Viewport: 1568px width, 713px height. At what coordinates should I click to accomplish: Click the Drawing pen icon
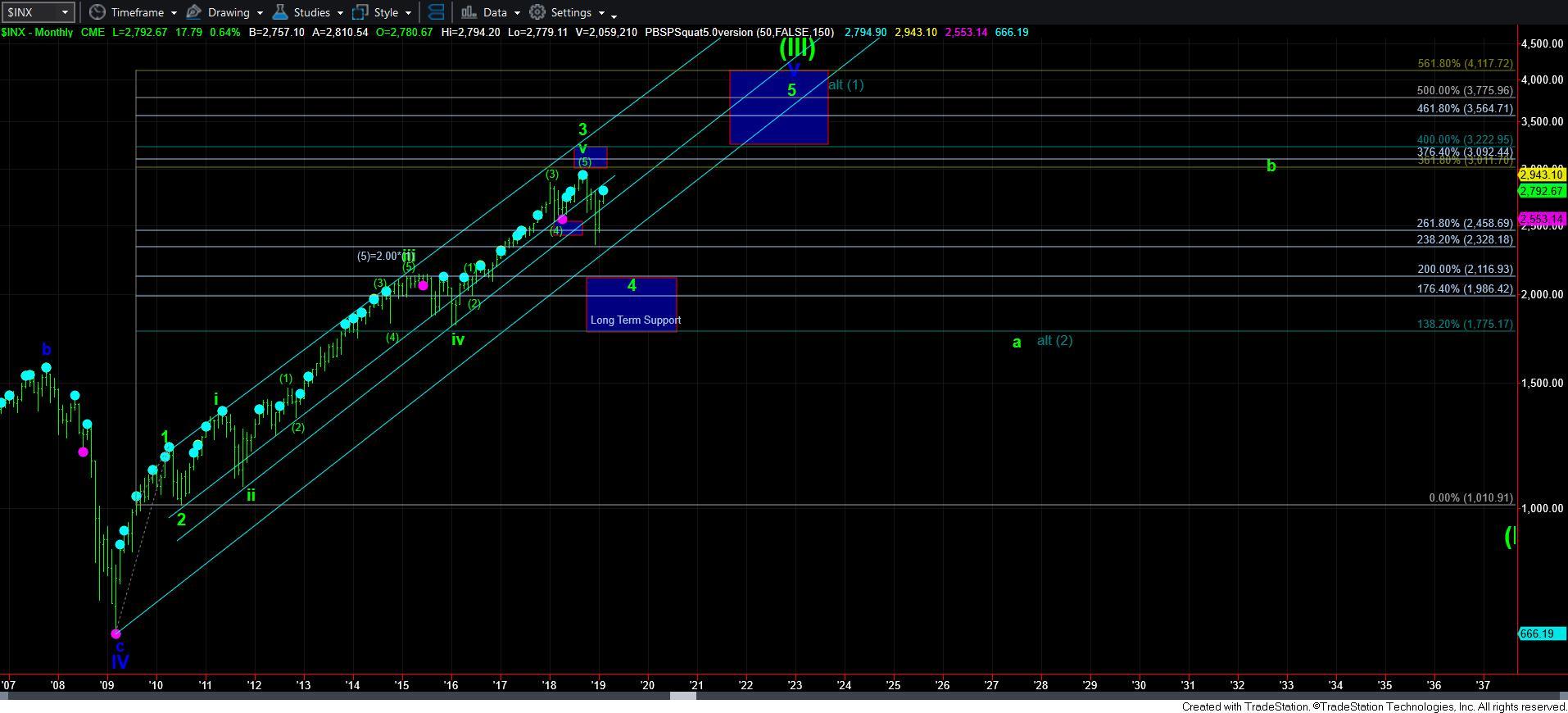[x=194, y=12]
